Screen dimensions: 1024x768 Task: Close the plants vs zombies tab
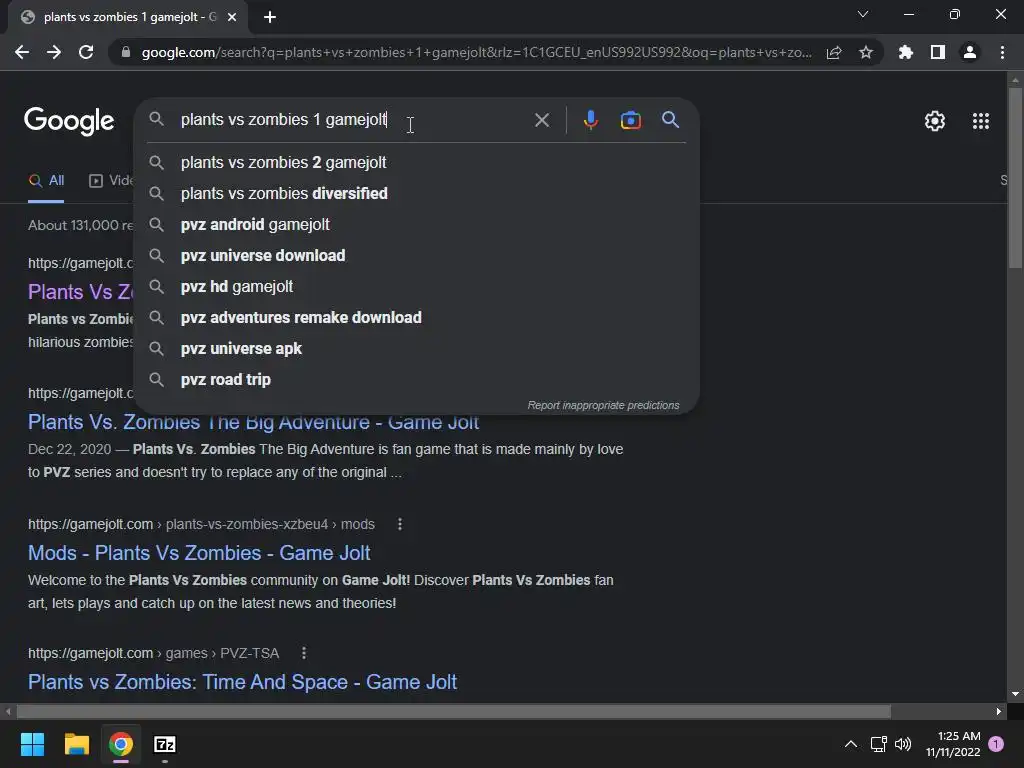pos(232,17)
